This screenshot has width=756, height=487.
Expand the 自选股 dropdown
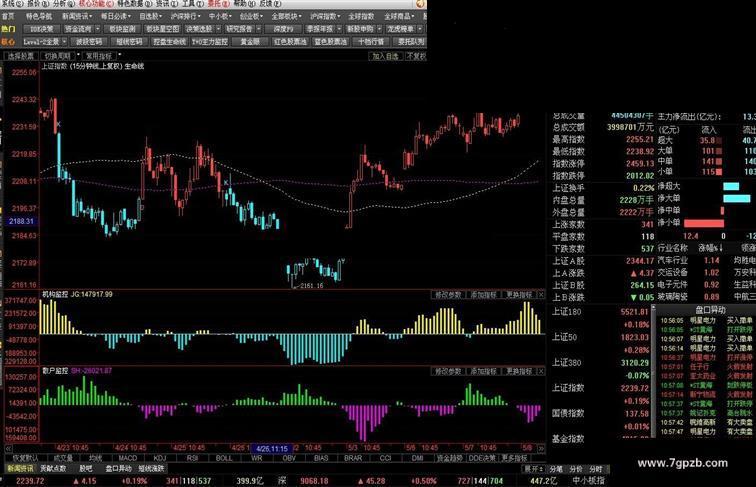[150, 16]
